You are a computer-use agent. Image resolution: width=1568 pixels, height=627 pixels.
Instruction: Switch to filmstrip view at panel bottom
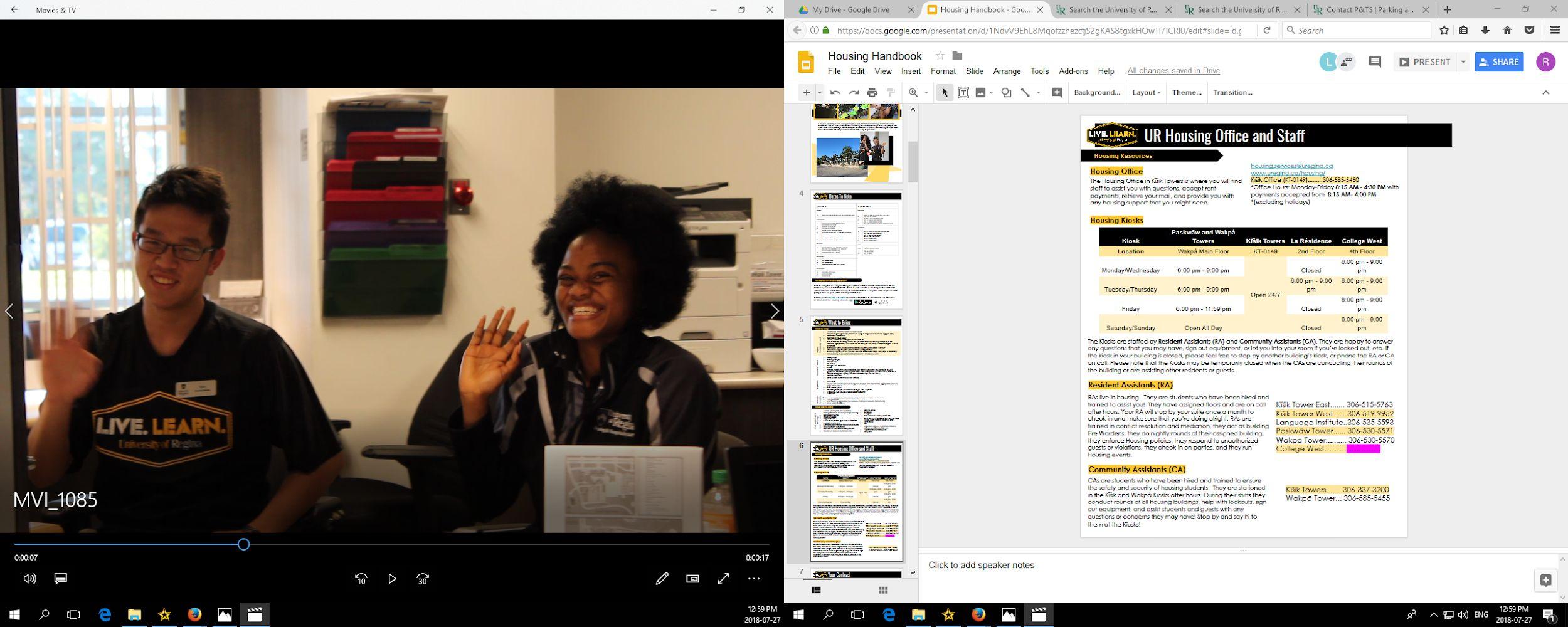816,589
